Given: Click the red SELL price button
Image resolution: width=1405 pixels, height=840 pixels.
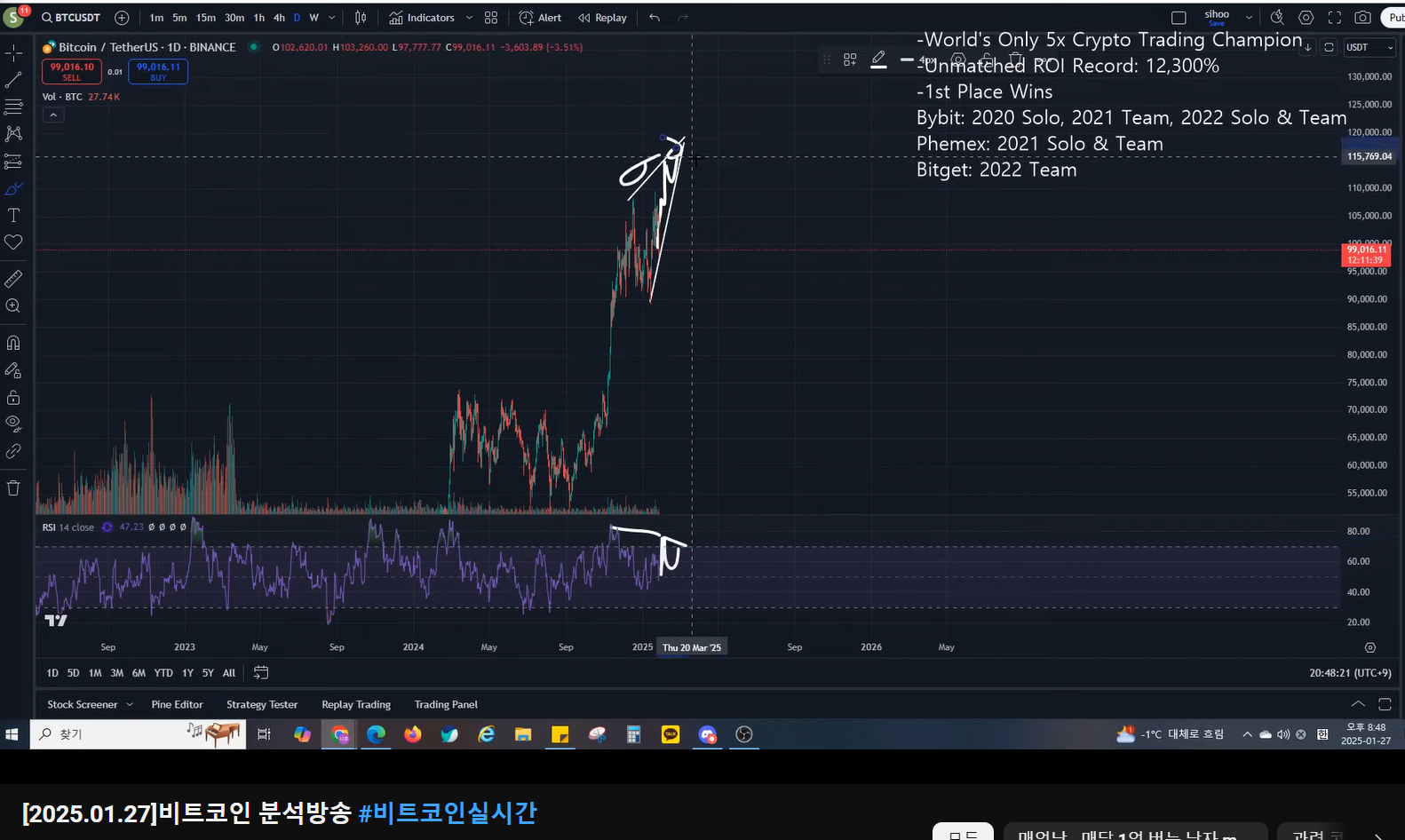Looking at the screenshot, I should pos(72,72).
